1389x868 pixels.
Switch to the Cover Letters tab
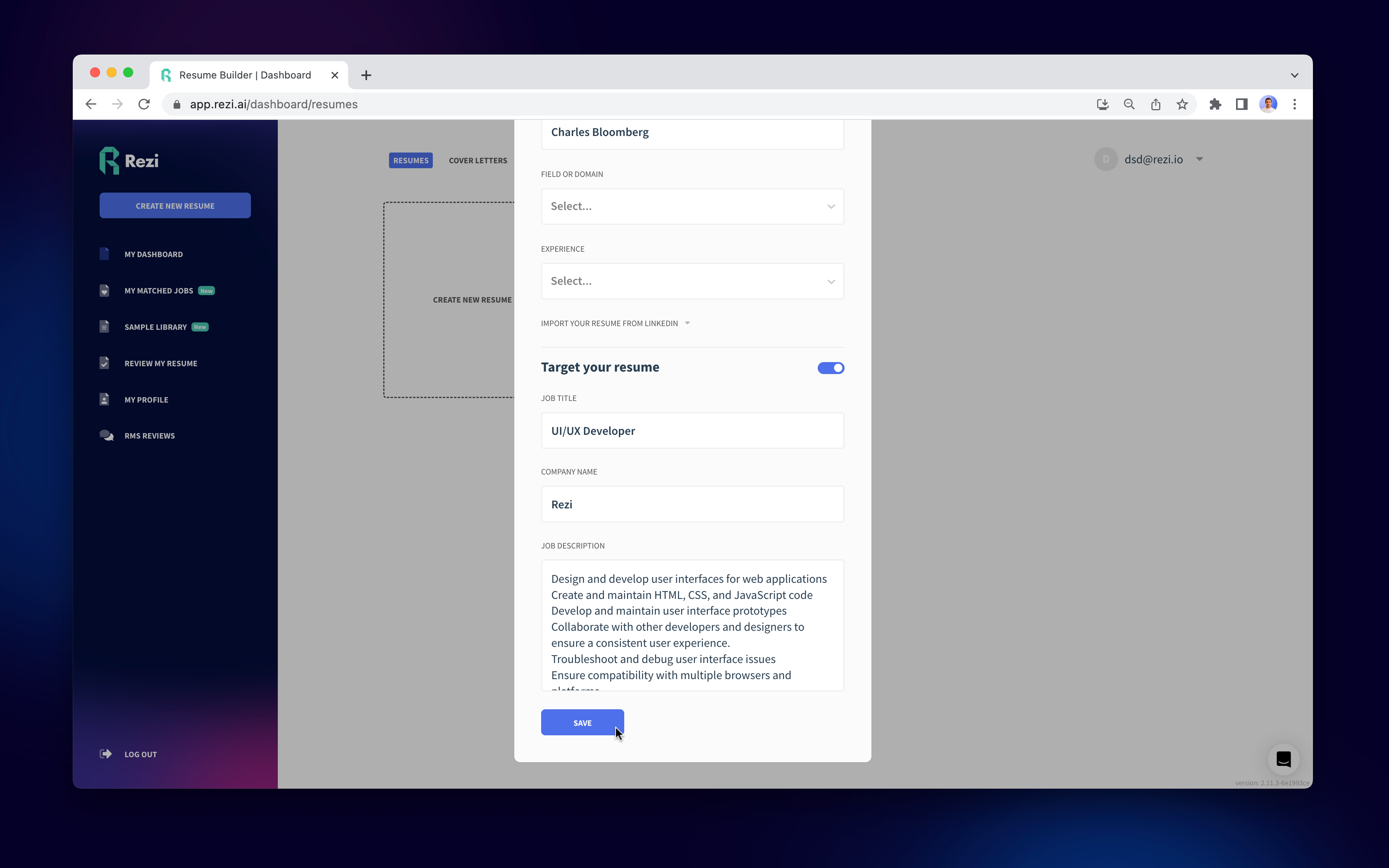pyautogui.click(x=477, y=161)
